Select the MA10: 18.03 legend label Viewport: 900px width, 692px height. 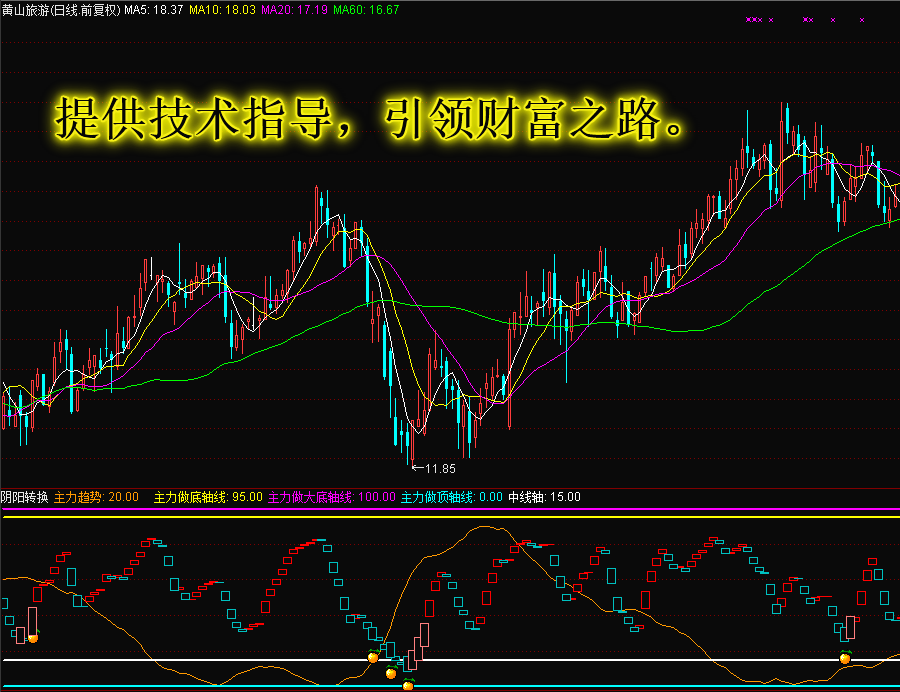tap(222, 10)
